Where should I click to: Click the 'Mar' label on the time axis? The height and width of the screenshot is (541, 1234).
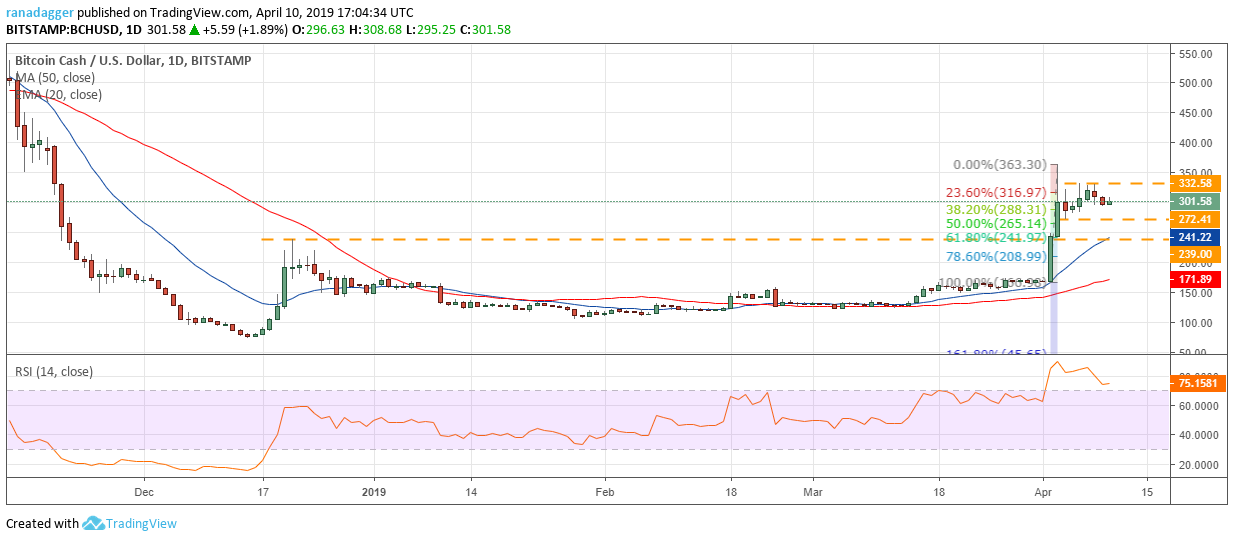[x=813, y=493]
